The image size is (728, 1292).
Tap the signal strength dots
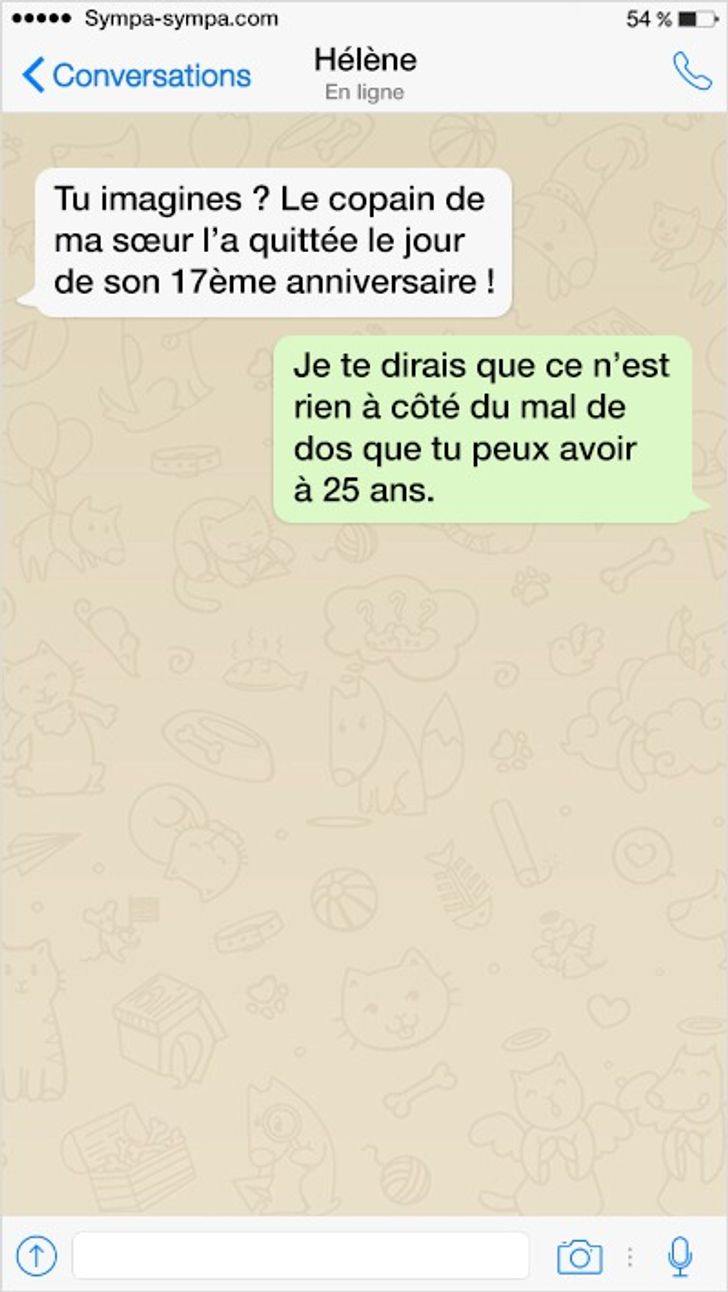click(39, 19)
